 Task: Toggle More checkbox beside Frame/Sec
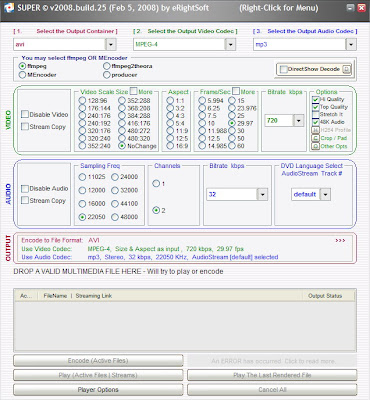click(236, 91)
